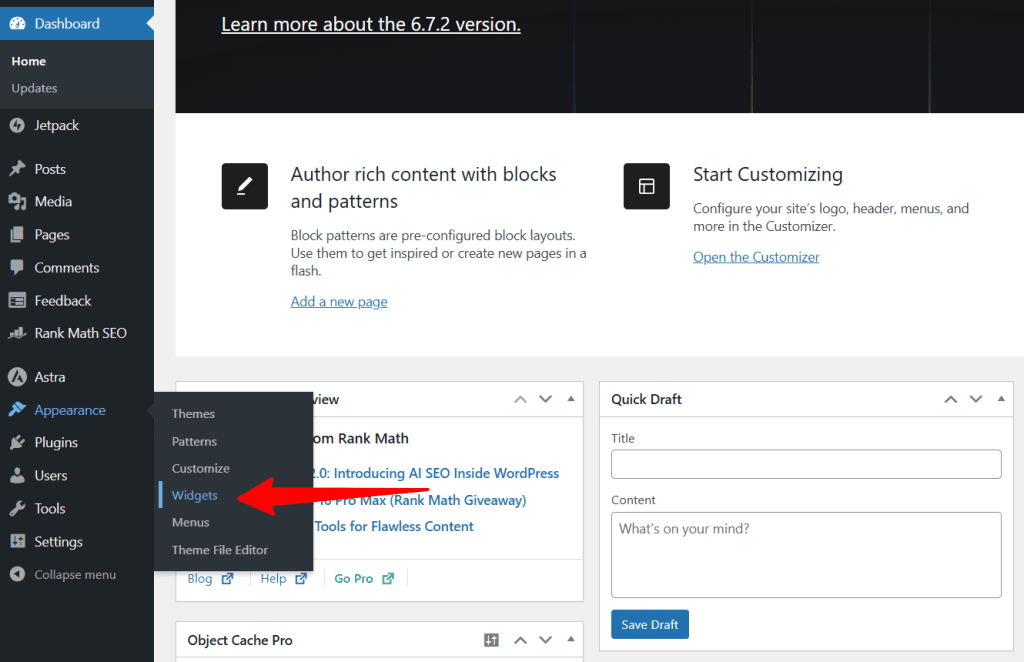Toggle the Object Cache Pro panel
The width and height of the screenshot is (1024, 662).
571,640
